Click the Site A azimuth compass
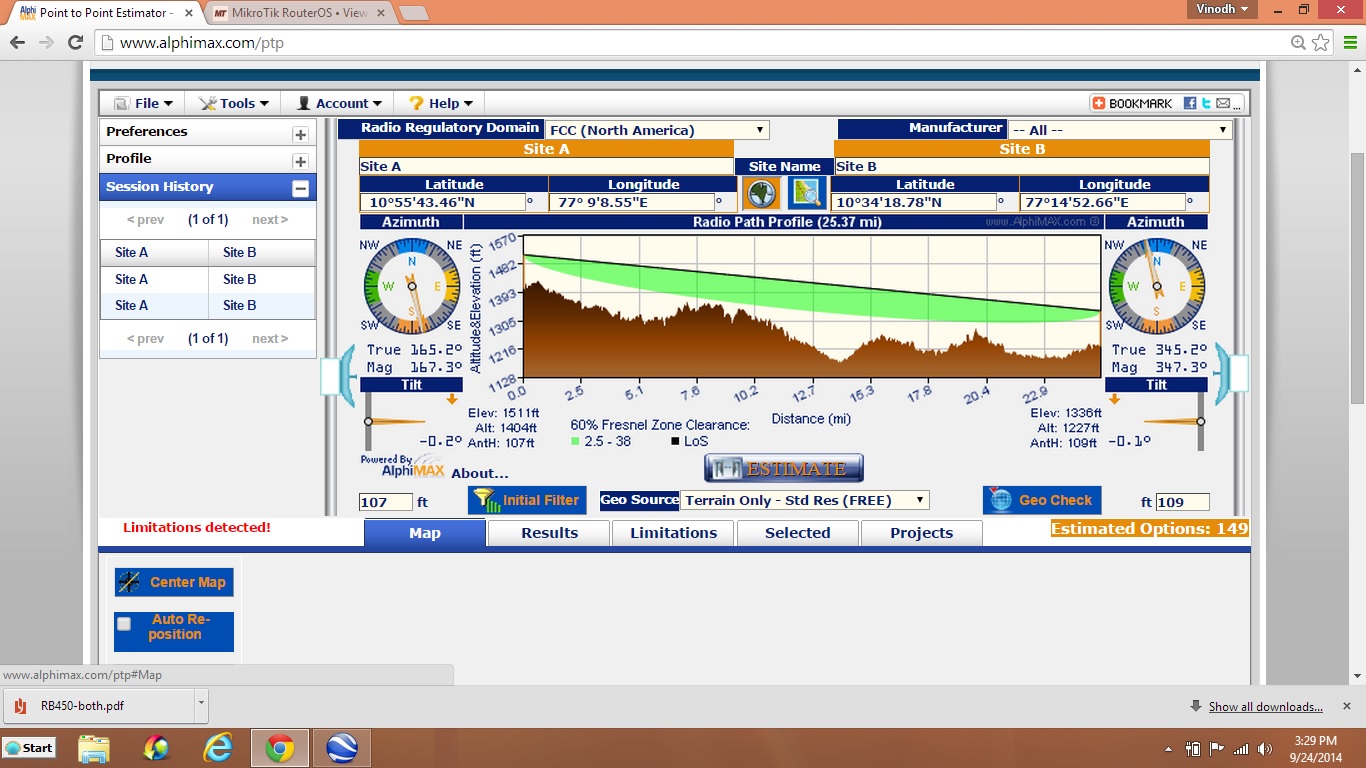1366x768 pixels. click(411, 286)
